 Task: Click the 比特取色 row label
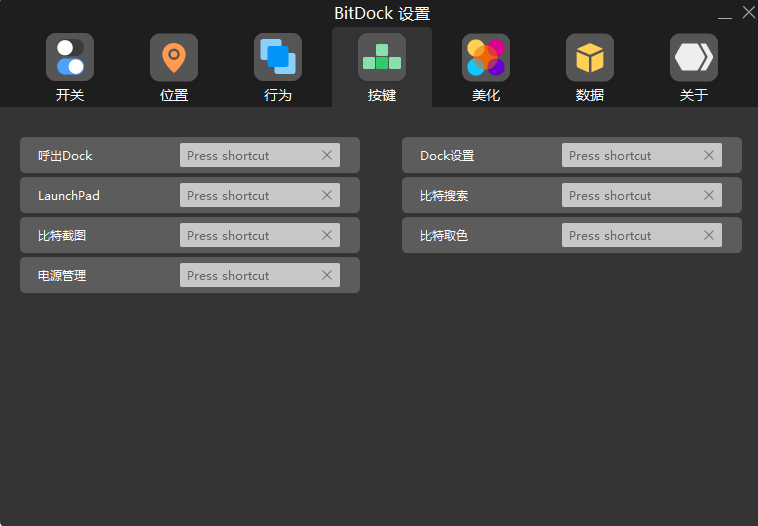pyautogui.click(x=444, y=235)
